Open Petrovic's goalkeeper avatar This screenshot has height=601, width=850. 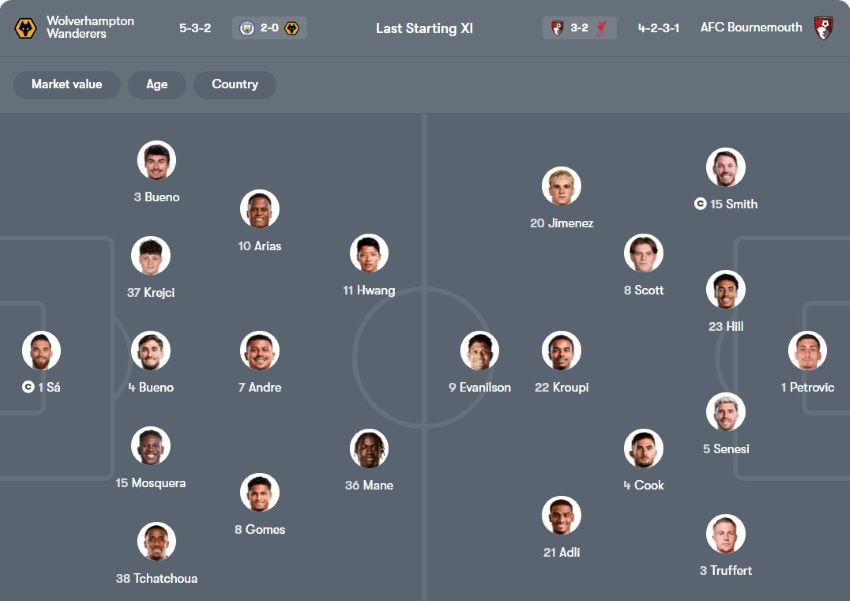(807, 351)
